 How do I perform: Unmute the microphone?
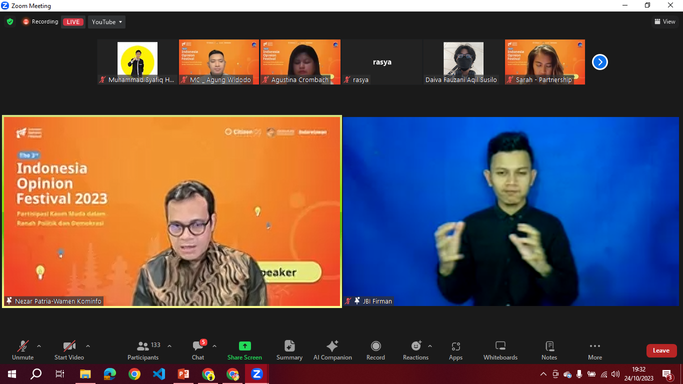click(23, 350)
